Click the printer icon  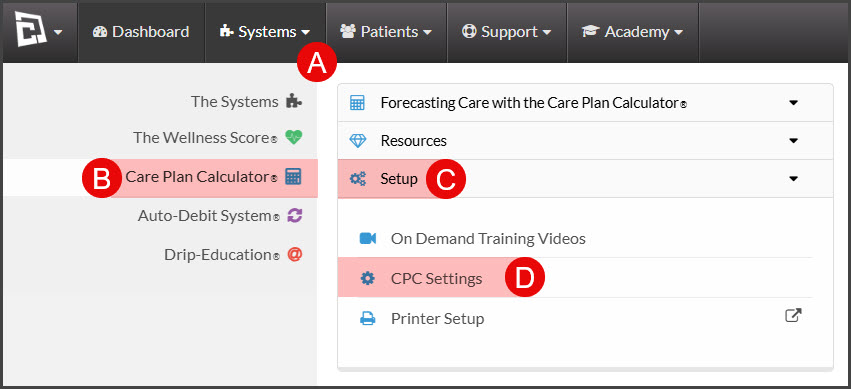tap(368, 318)
